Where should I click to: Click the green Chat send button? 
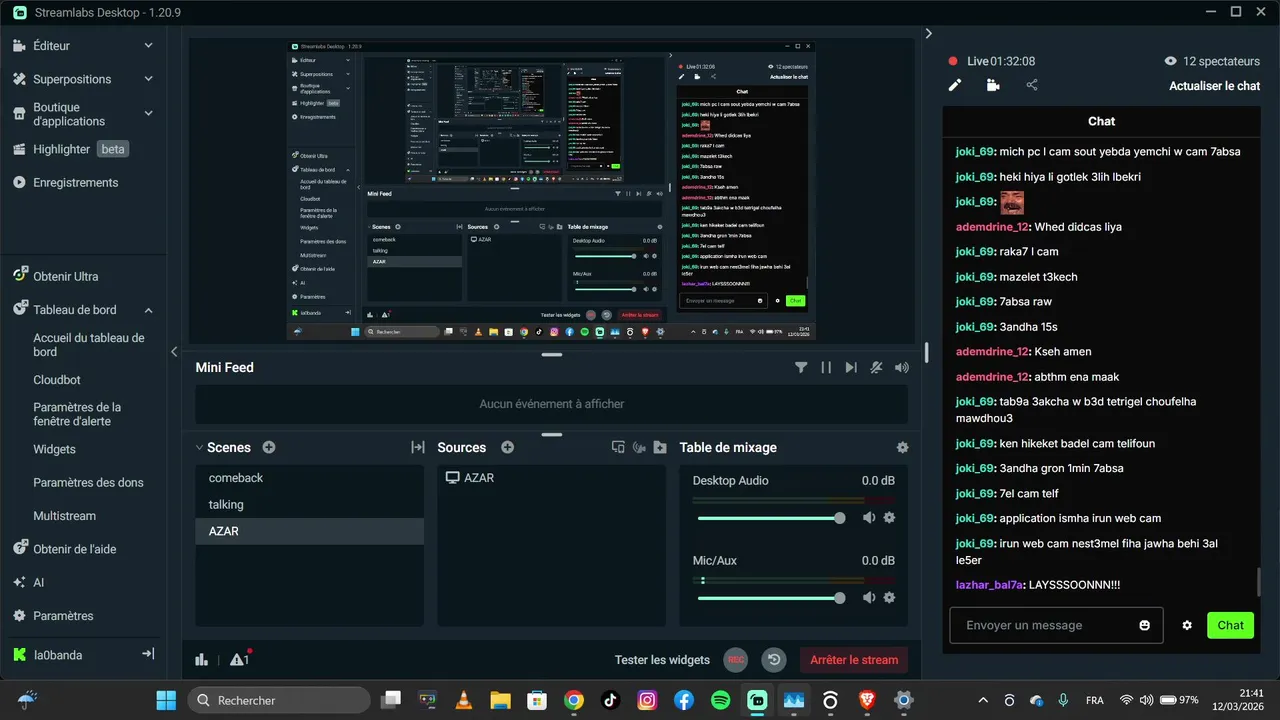[1230, 625]
